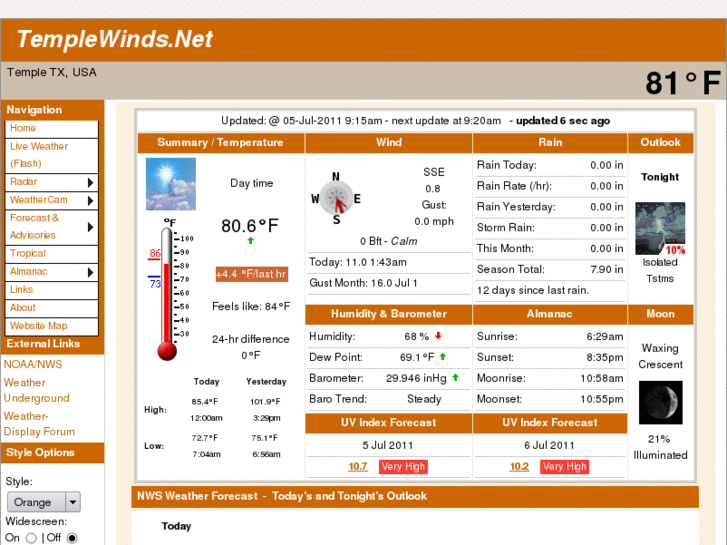Click the Gust Month: 16.0 Jul 1 text
This screenshot has width=727, height=545.
coord(363,283)
